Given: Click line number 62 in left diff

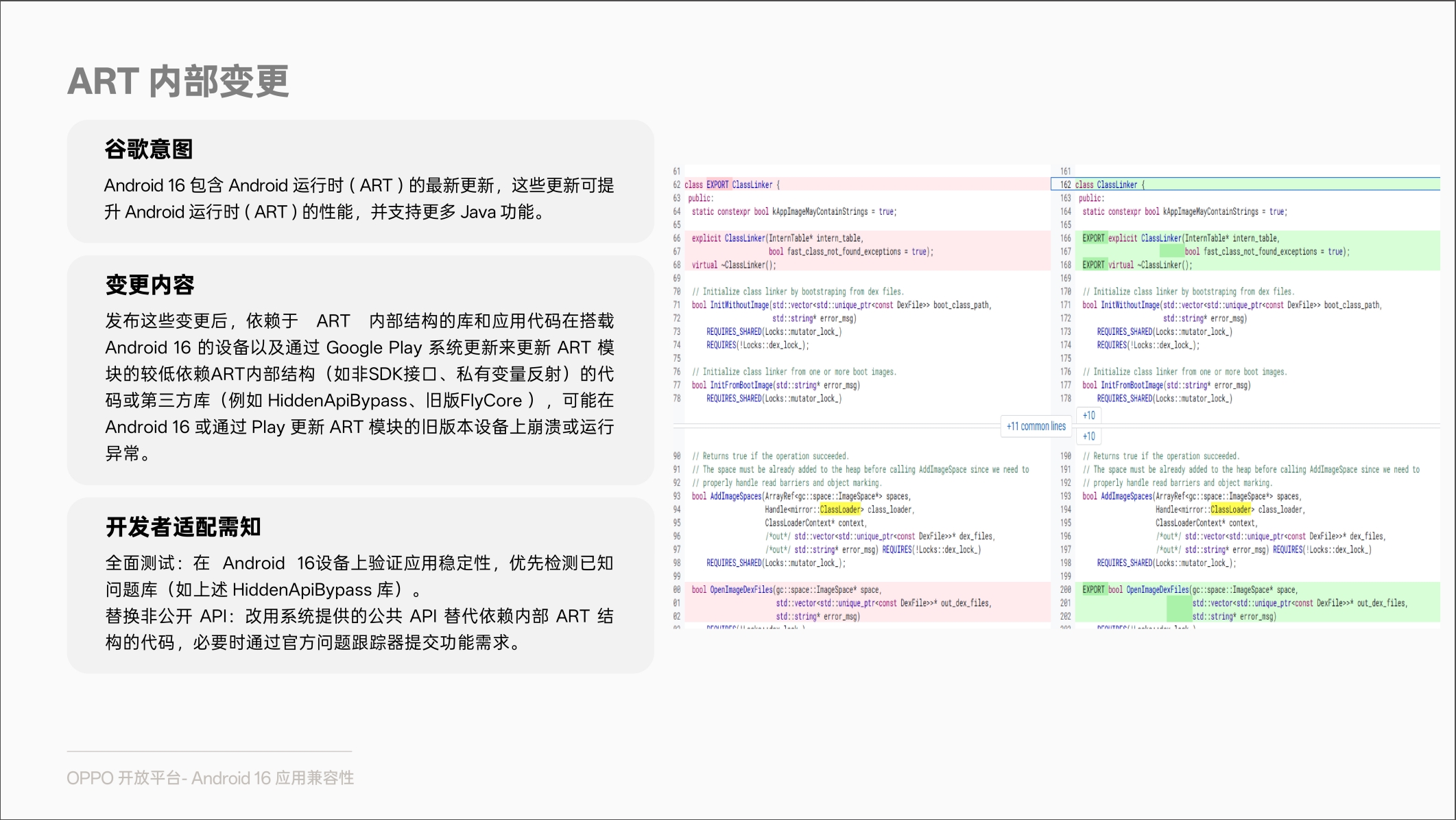Looking at the screenshot, I should (676, 185).
